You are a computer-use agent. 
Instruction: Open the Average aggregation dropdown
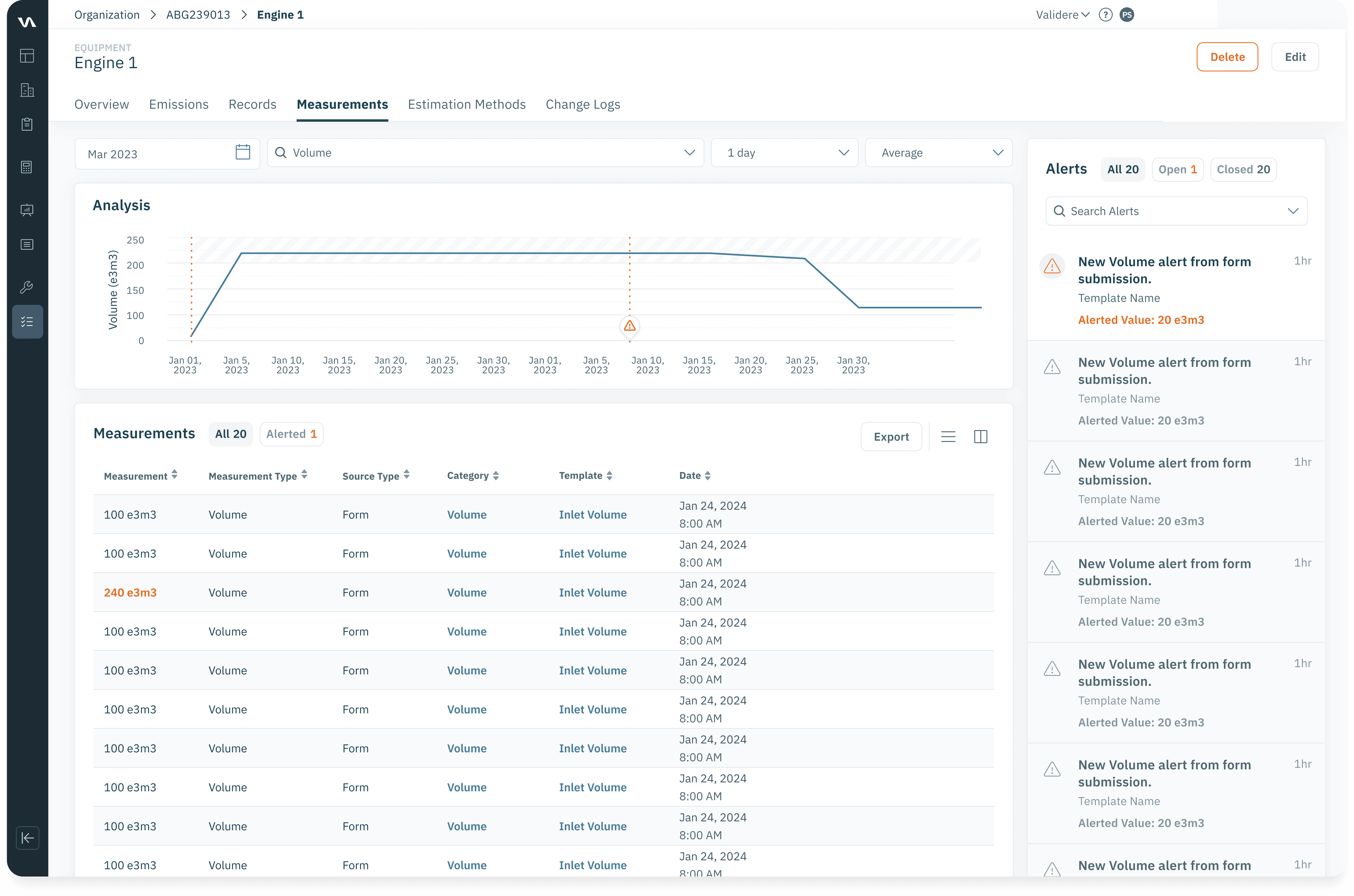[x=939, y=153]
